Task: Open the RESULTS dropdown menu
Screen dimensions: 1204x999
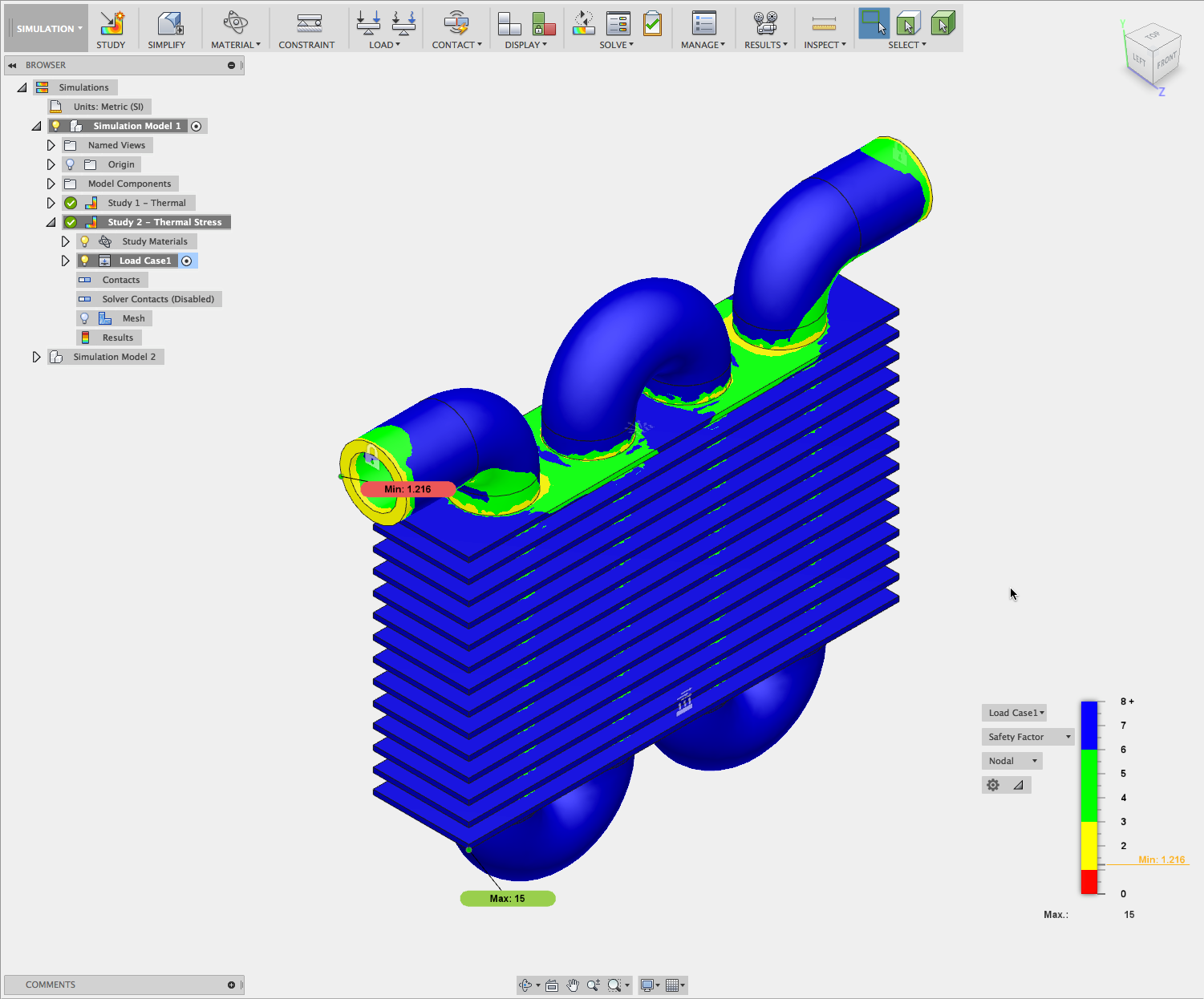Action: pos(766,45)
